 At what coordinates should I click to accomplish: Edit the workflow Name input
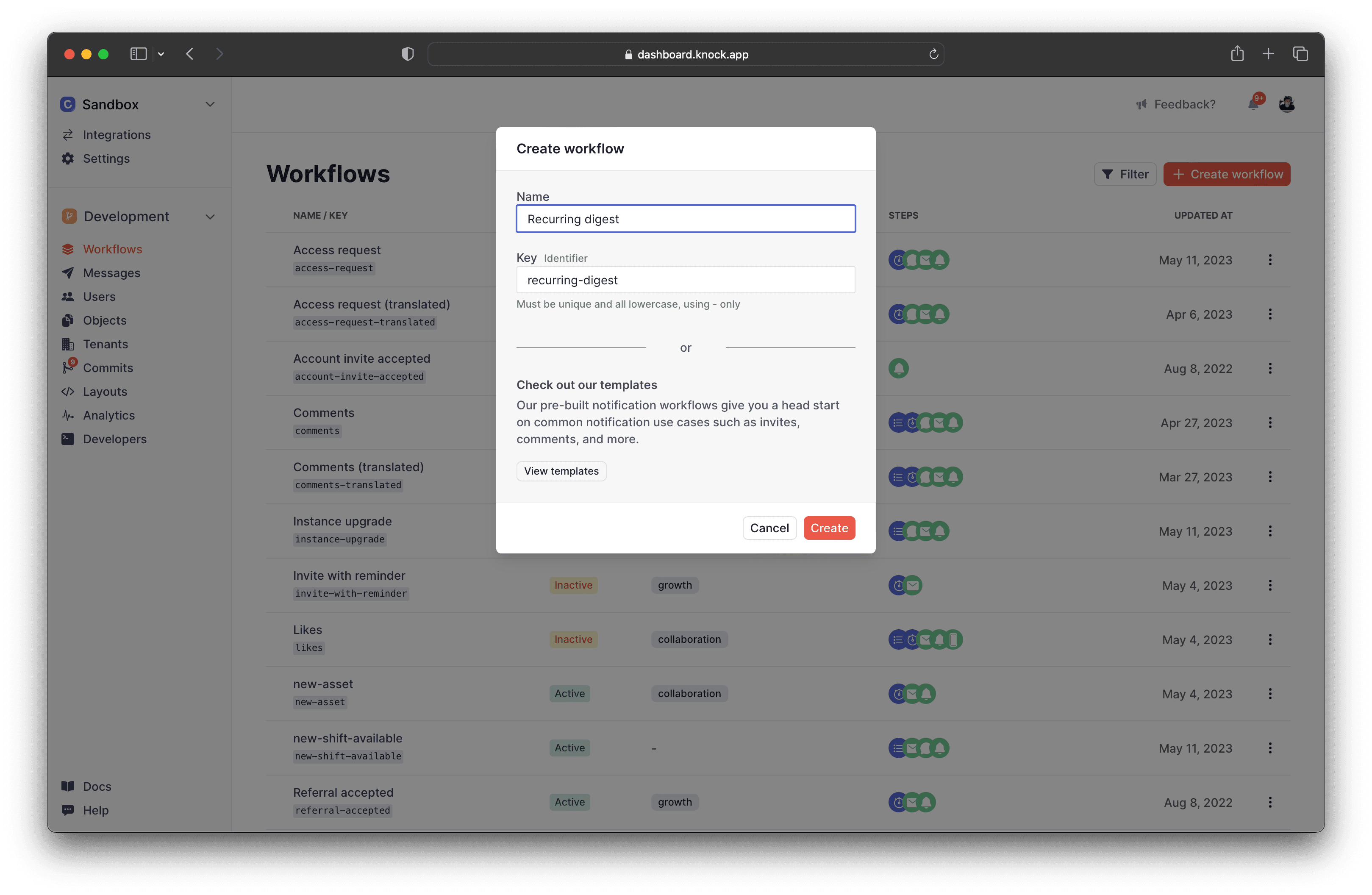click(686, 219)
